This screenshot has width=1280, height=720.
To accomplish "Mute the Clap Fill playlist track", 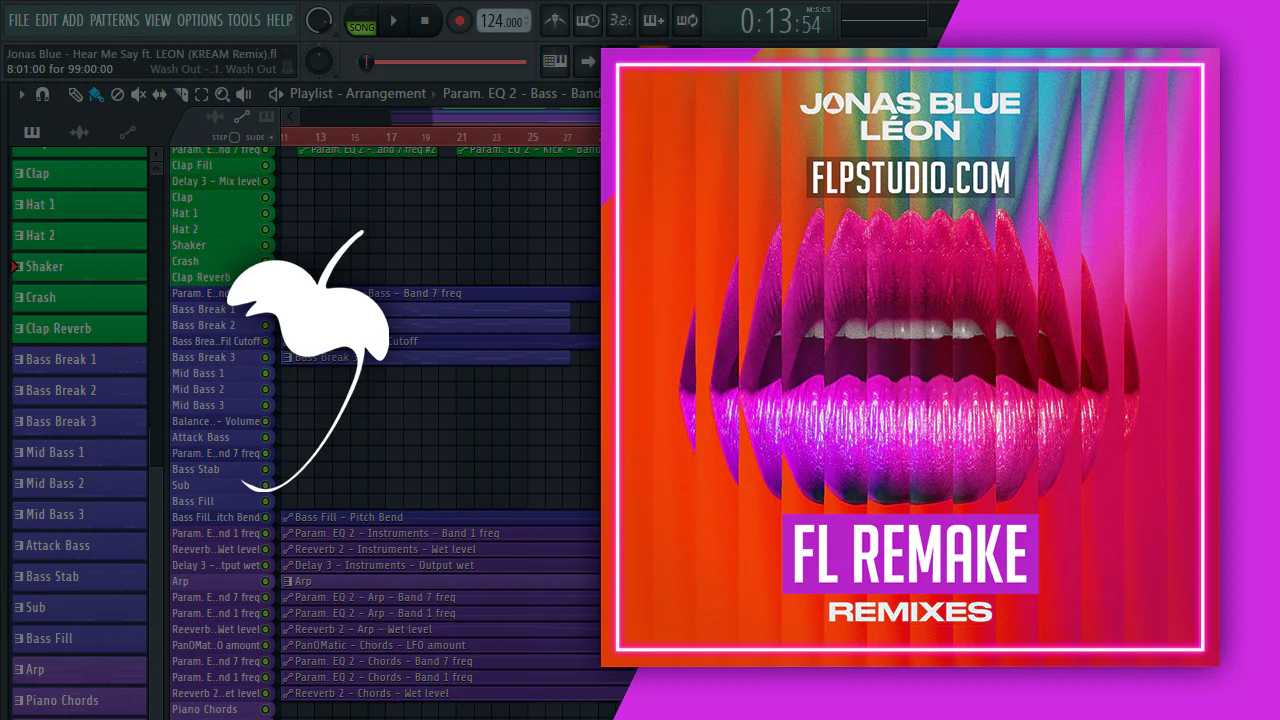I will (x=266, y=165).
